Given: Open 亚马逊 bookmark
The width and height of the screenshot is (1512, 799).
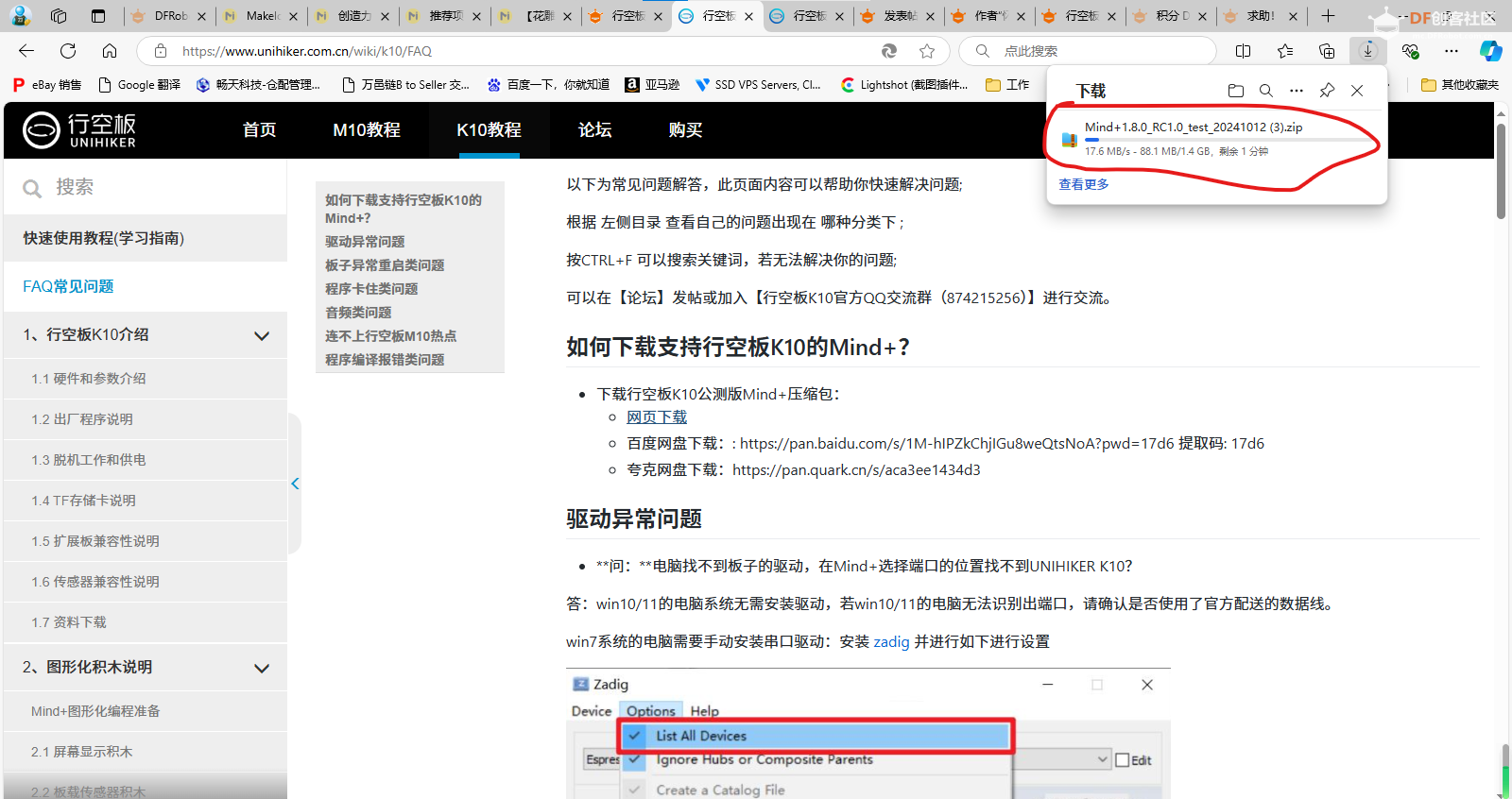Looking at the screenshot, I should [x=652, y=85].
